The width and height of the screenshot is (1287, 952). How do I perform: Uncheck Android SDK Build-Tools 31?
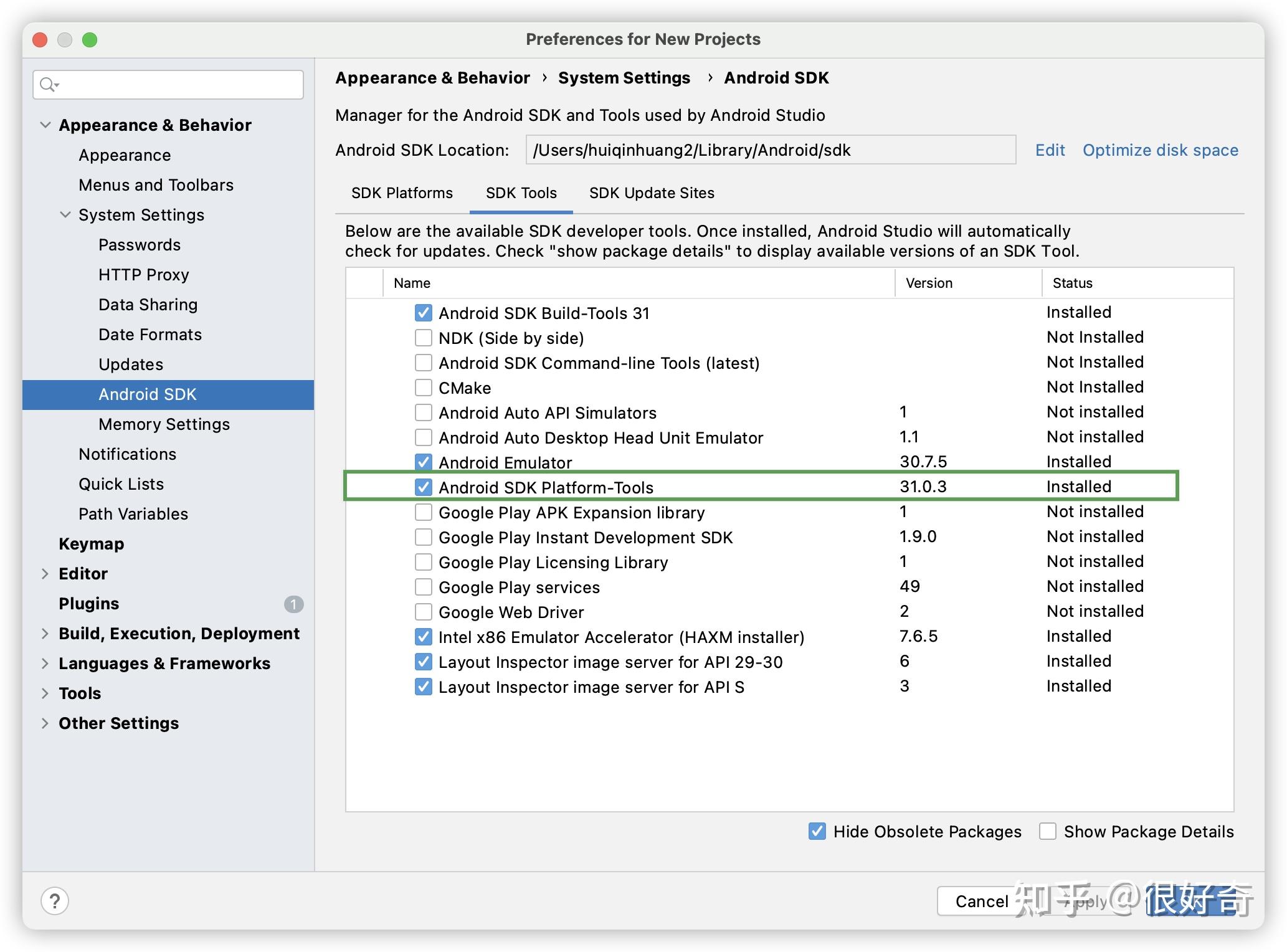424,313
